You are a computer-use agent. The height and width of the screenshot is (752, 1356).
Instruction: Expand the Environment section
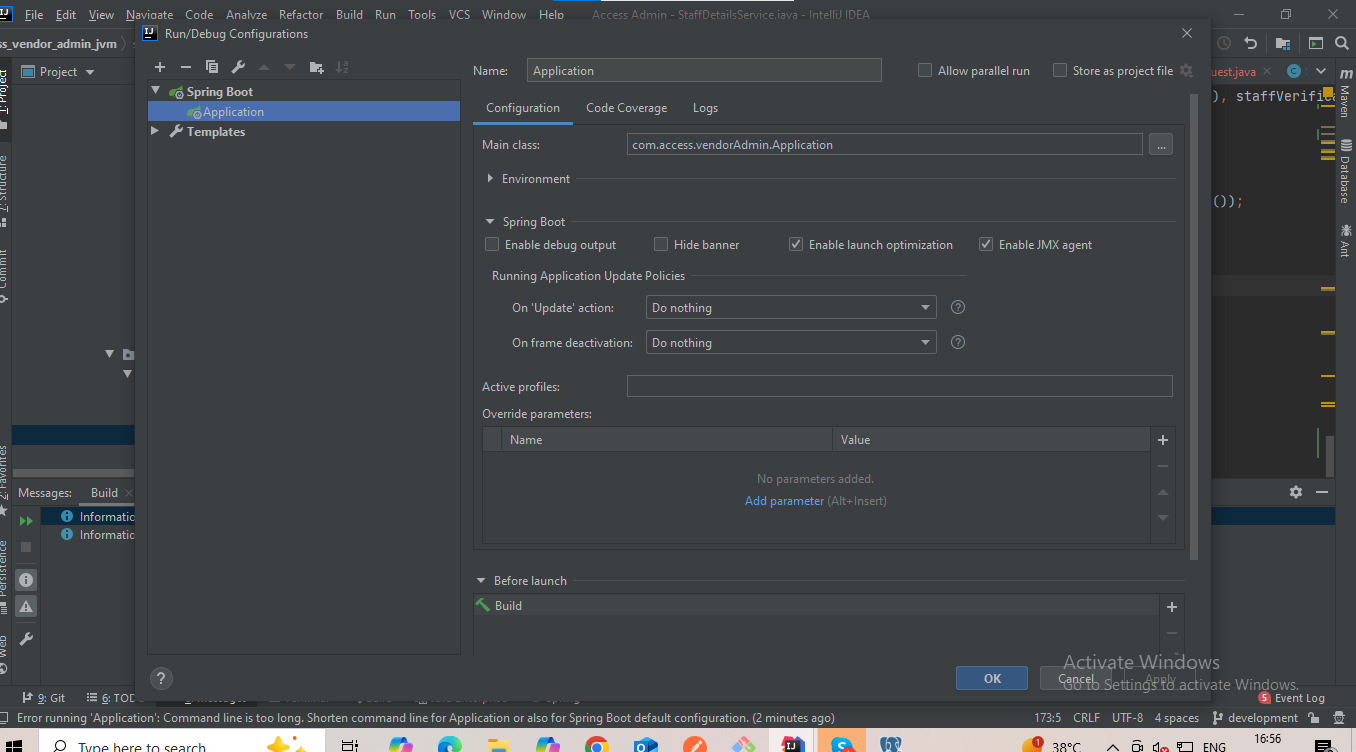pyautogui.click(x=490, y=179)
